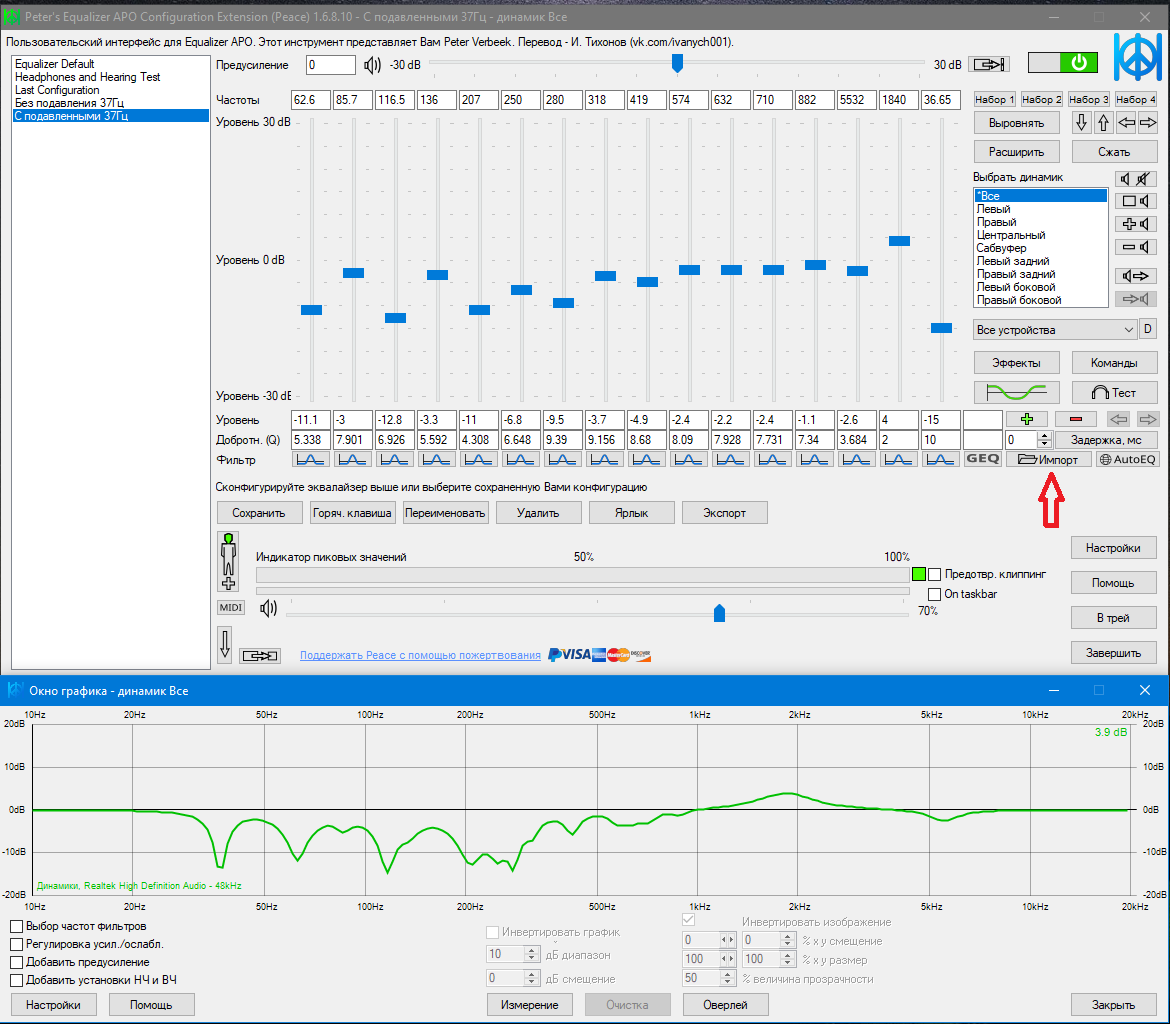Click the MIDI icon button

point(230,607)
